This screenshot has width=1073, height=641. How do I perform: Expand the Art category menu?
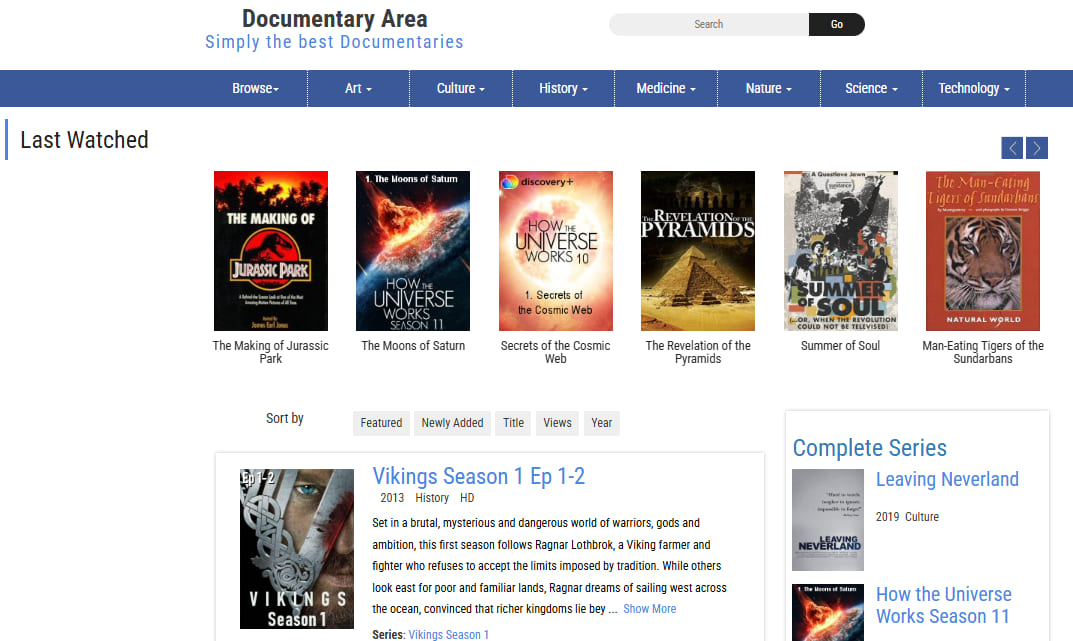[359, 88]
